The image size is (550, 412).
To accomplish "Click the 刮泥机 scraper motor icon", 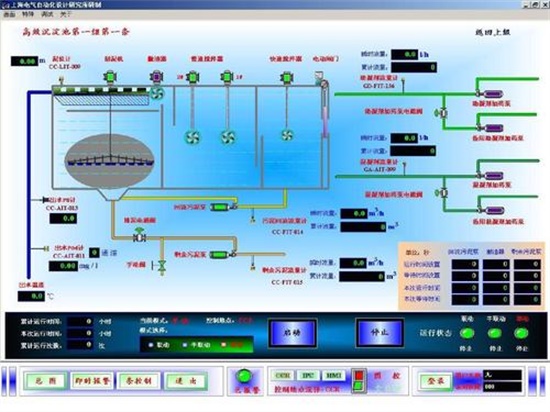I will click(110, 77).
